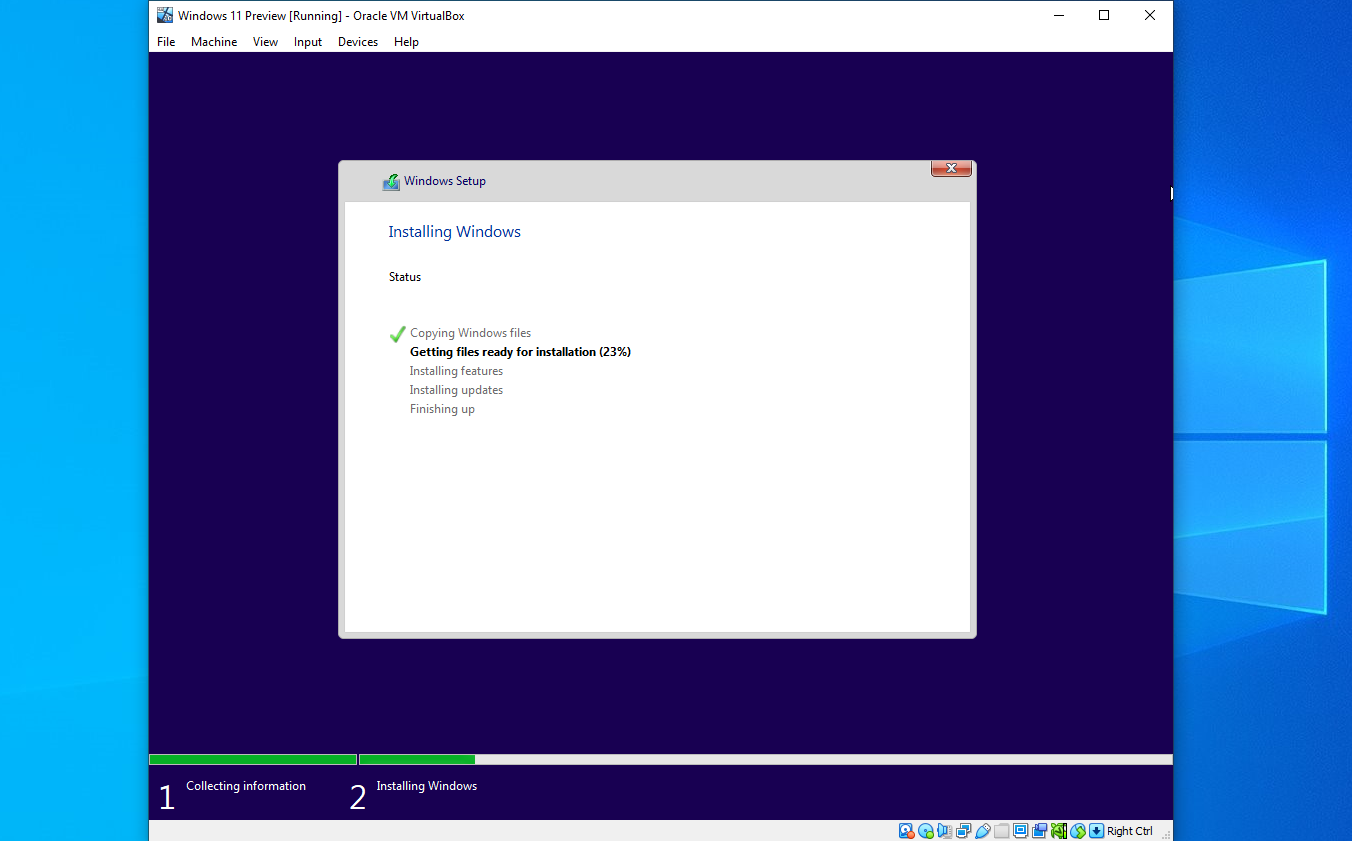Click the 'Installing Windows' stage label at bottom
Image resolution: width=1352 pixels, height=841 pixels.
(x=427, y=786)
